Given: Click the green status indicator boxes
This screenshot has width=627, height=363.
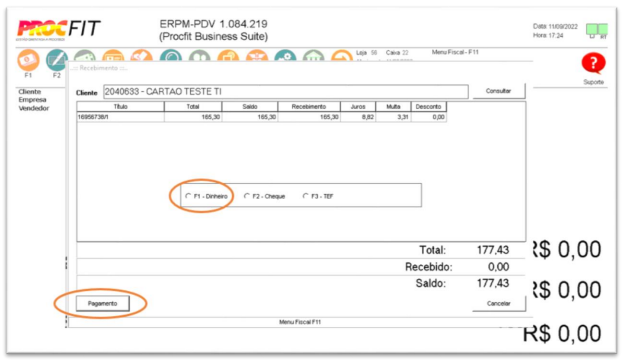Looking at the screenshot, I should click(x=597, y=30).
